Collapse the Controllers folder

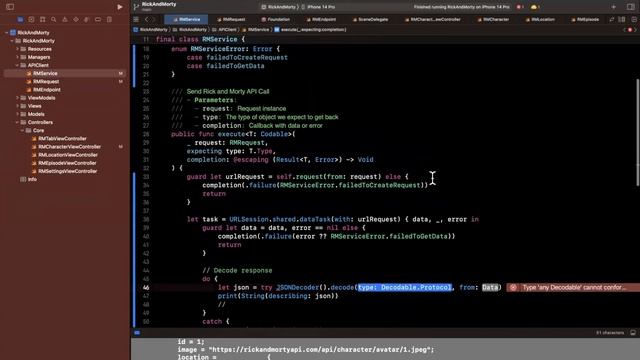(x=17, y=122)
